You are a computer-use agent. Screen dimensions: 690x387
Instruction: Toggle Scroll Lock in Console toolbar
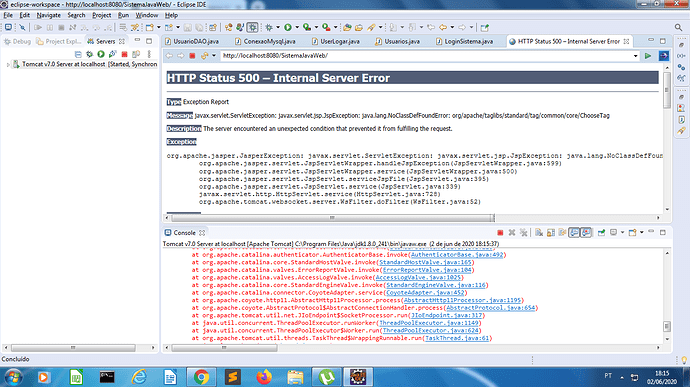tap(551, 232)
